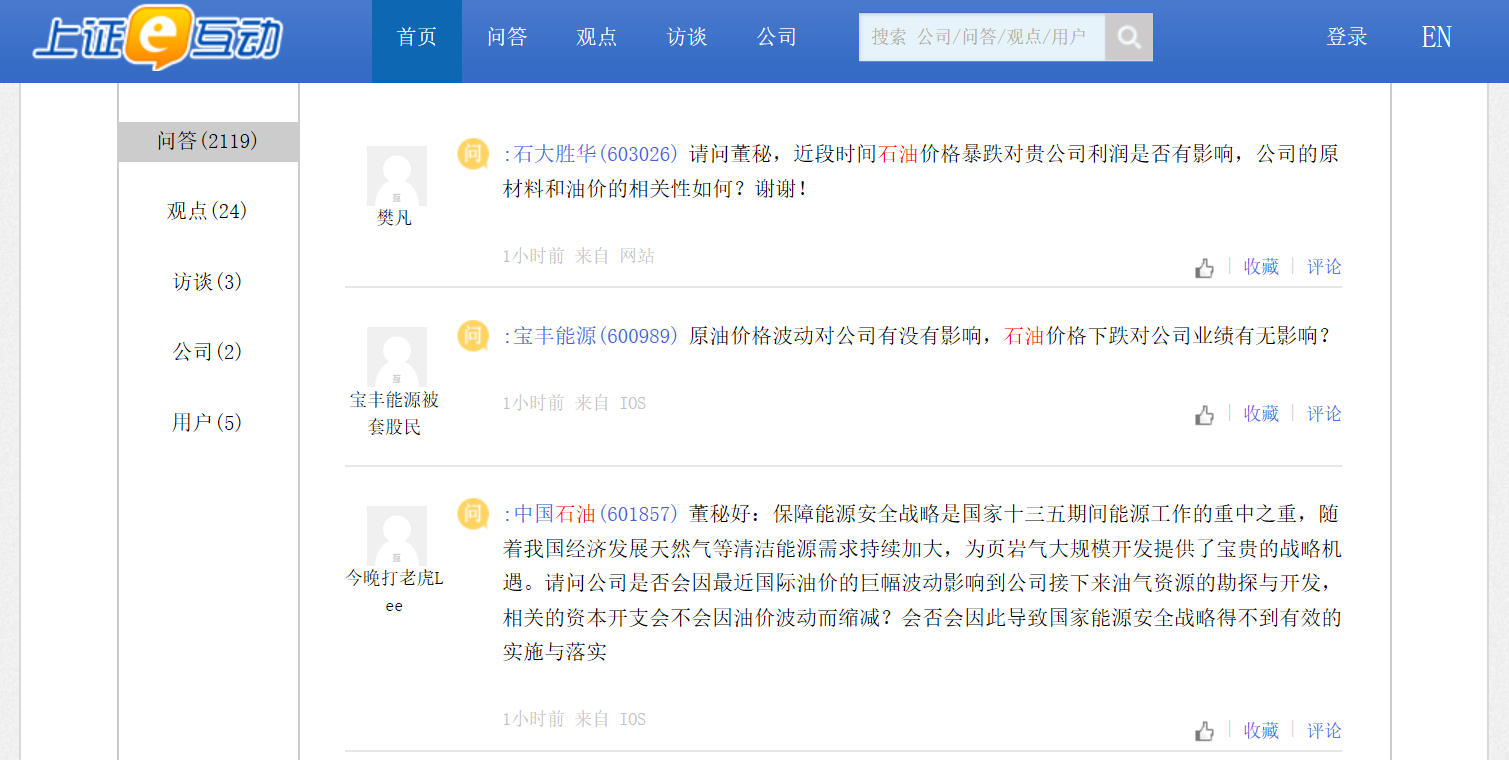
Task: Open 中国石油(601857) company link
Action: coord(596,514)
